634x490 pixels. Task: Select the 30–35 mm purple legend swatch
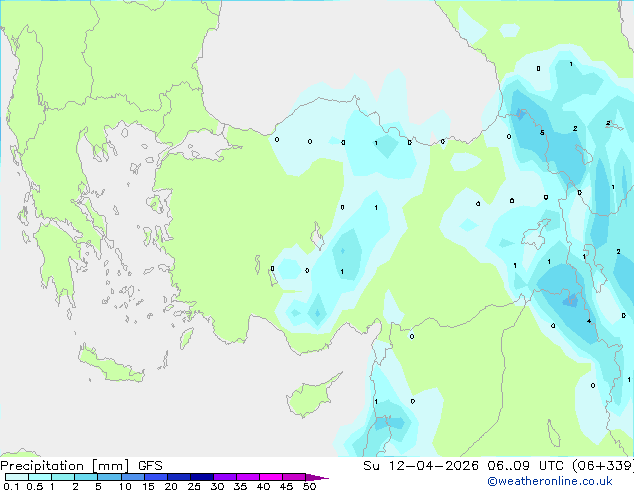(x=224, y=477)
